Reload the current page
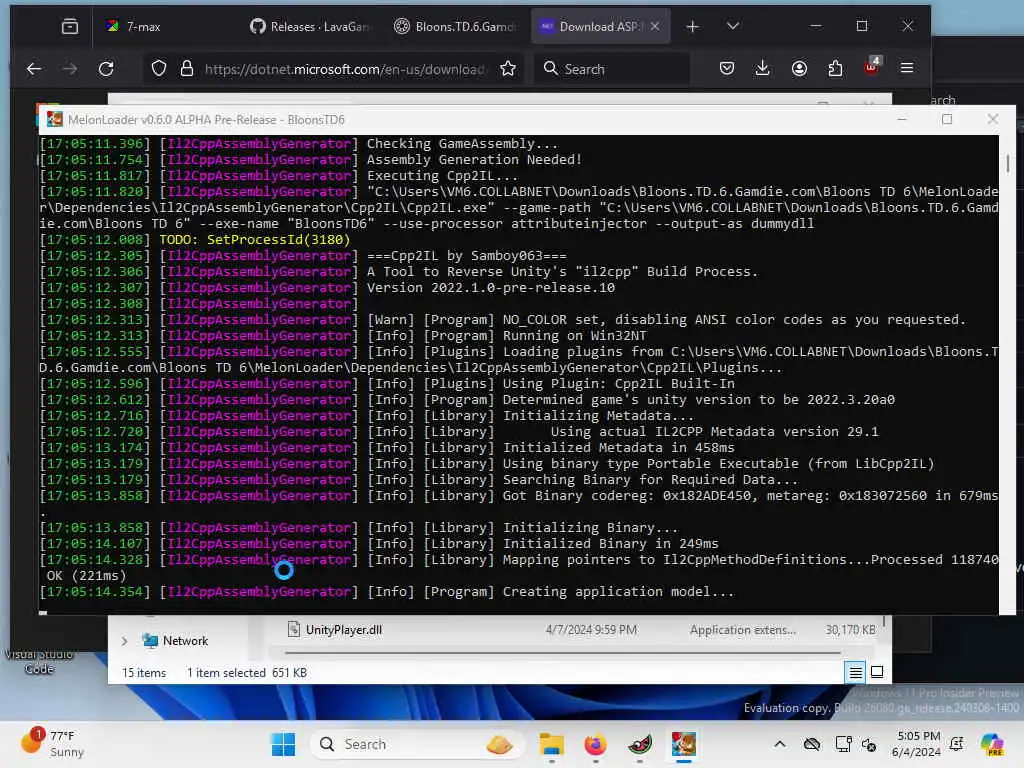Screen dimensions: 1024x768 (x=106, y=69)
